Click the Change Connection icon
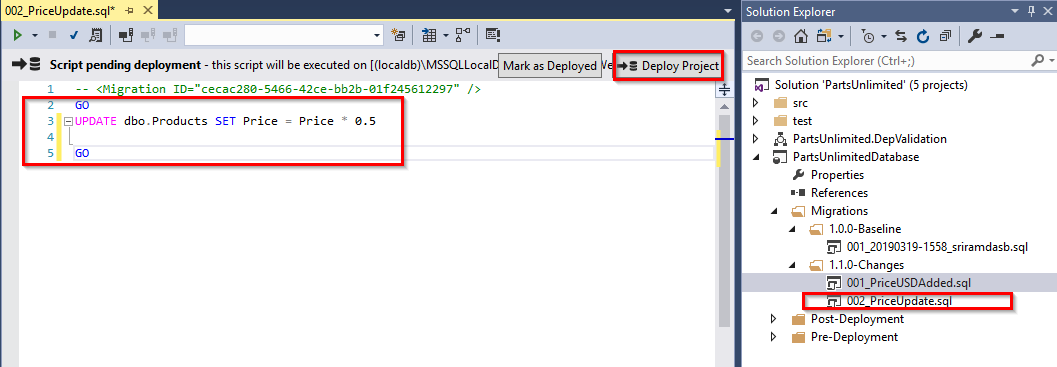This screenshot has width=1057, height=367. (x=170, y=34)
